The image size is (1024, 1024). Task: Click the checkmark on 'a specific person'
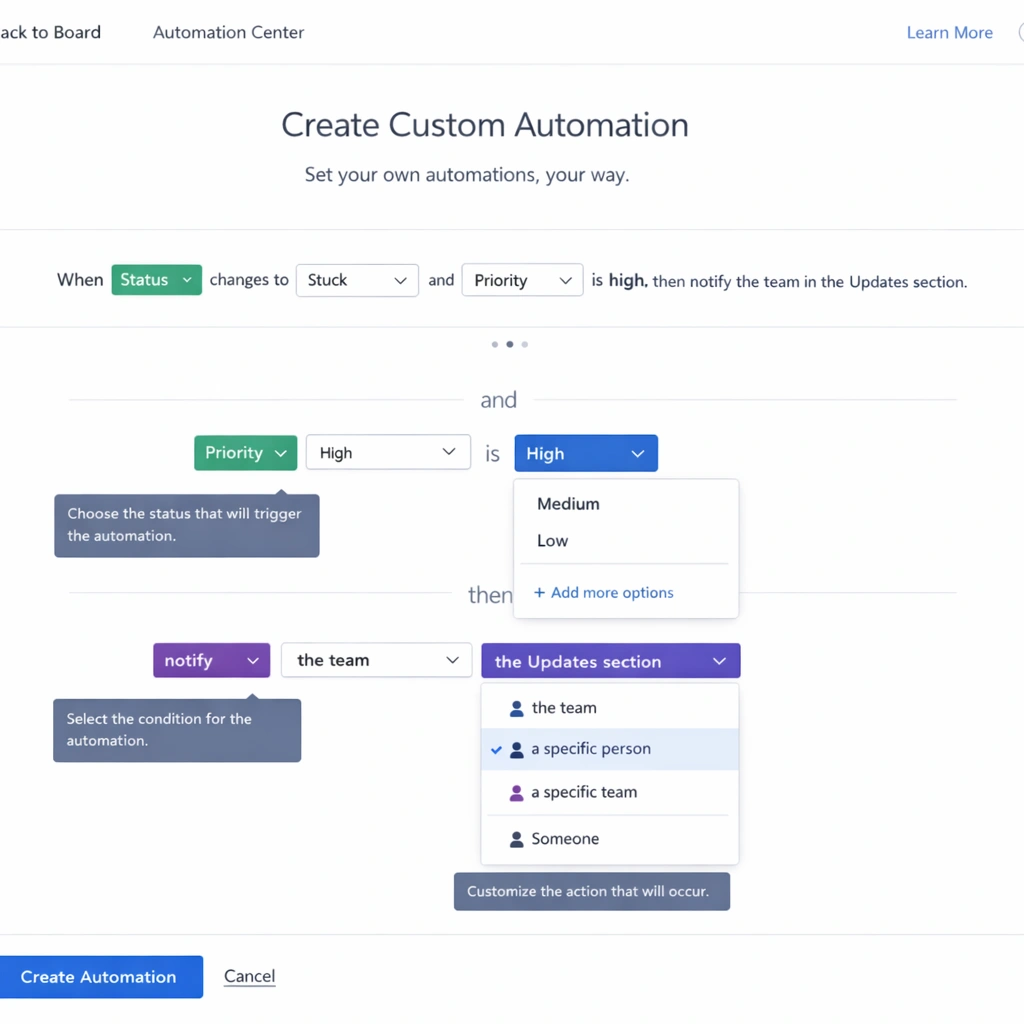click(497, 749)
